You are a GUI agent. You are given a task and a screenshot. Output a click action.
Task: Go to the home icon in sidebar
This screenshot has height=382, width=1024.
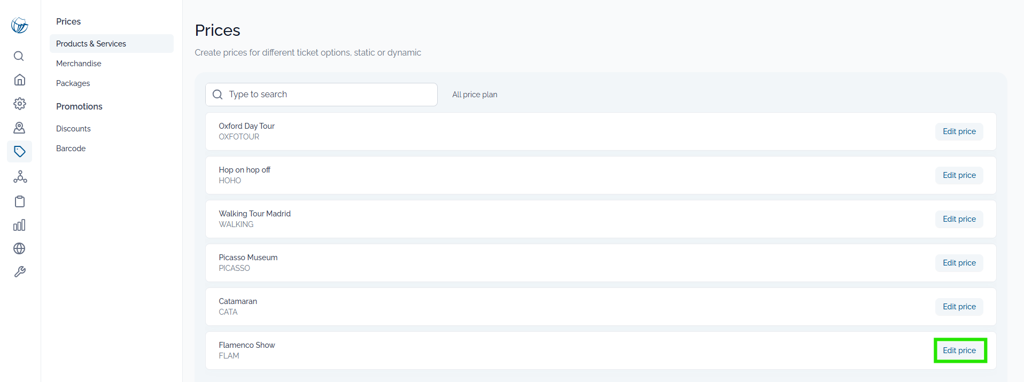tap(20, 80)
